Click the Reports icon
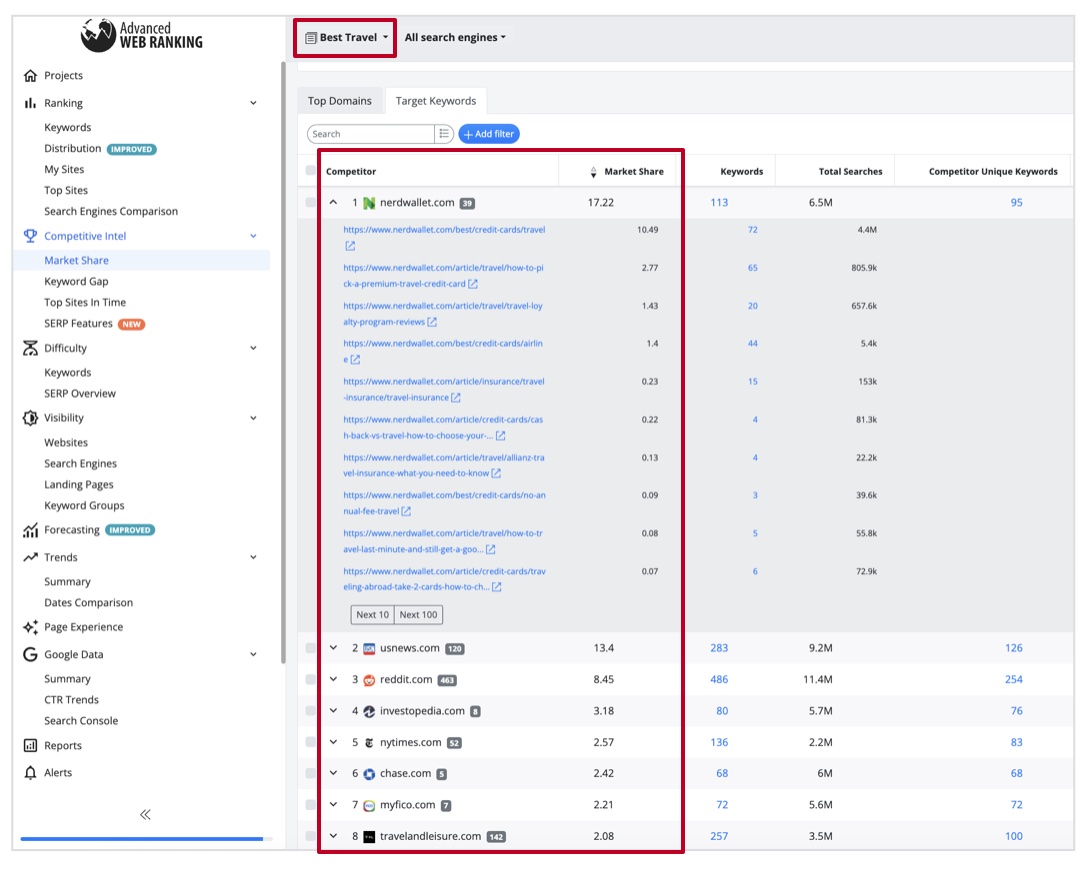Viewport: 1090px width, 870px height. pyautogui.click(x=30, y=746)
